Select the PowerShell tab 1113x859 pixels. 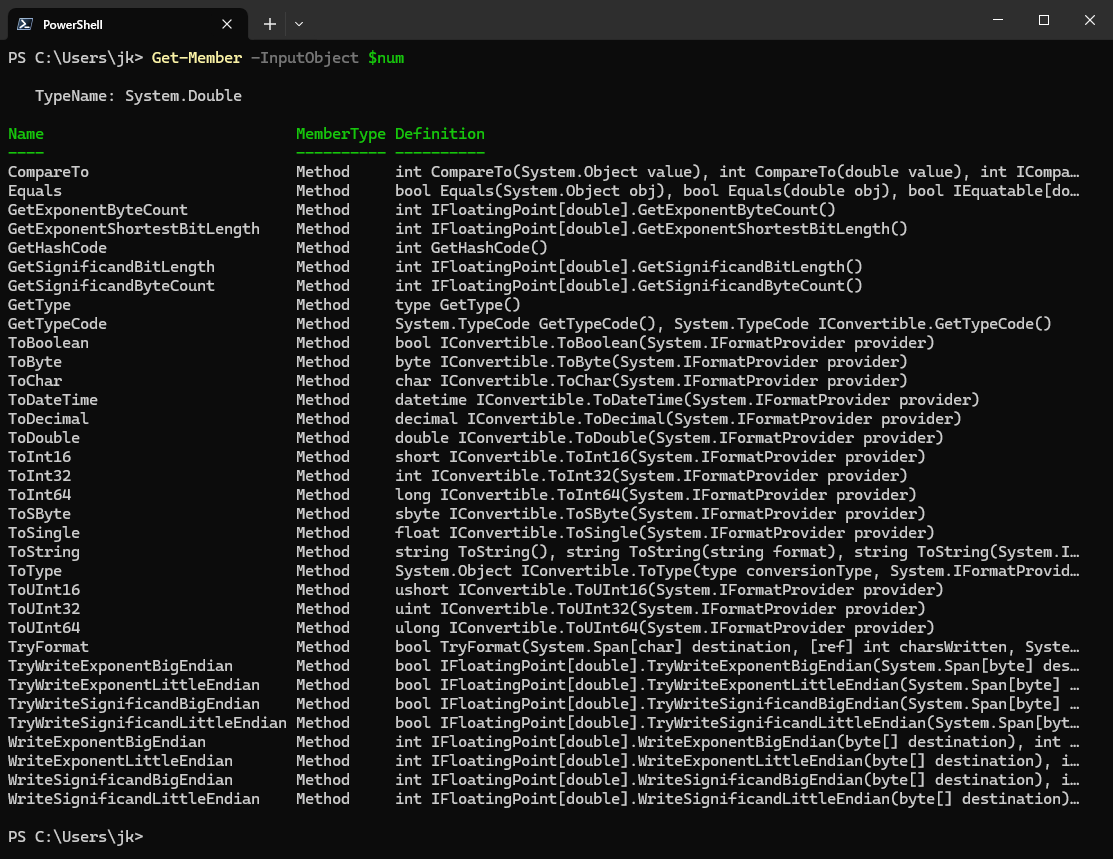[128, 24]
